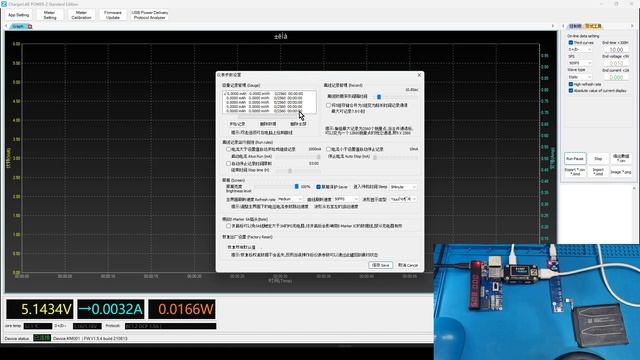Viewport: 640px width, 360px height.
Task: Open USB Power Delivery Protocol Analyzer
Action: (150, 15)
